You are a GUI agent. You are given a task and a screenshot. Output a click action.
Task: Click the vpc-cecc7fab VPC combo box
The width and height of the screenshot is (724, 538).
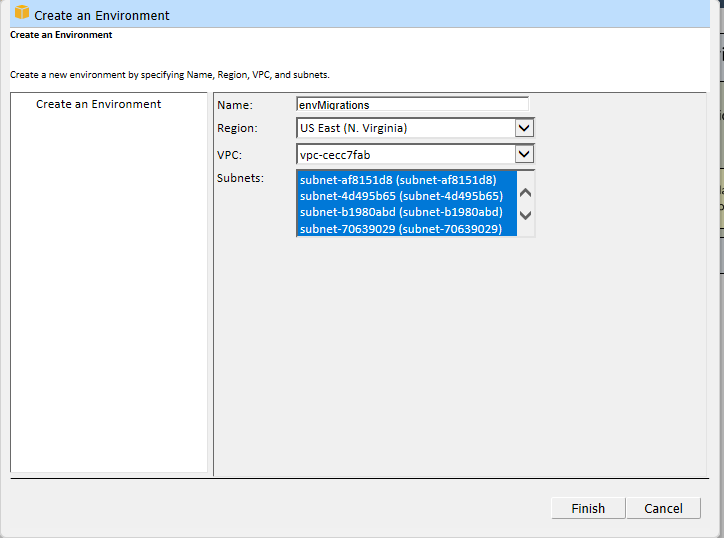(415, 154)
